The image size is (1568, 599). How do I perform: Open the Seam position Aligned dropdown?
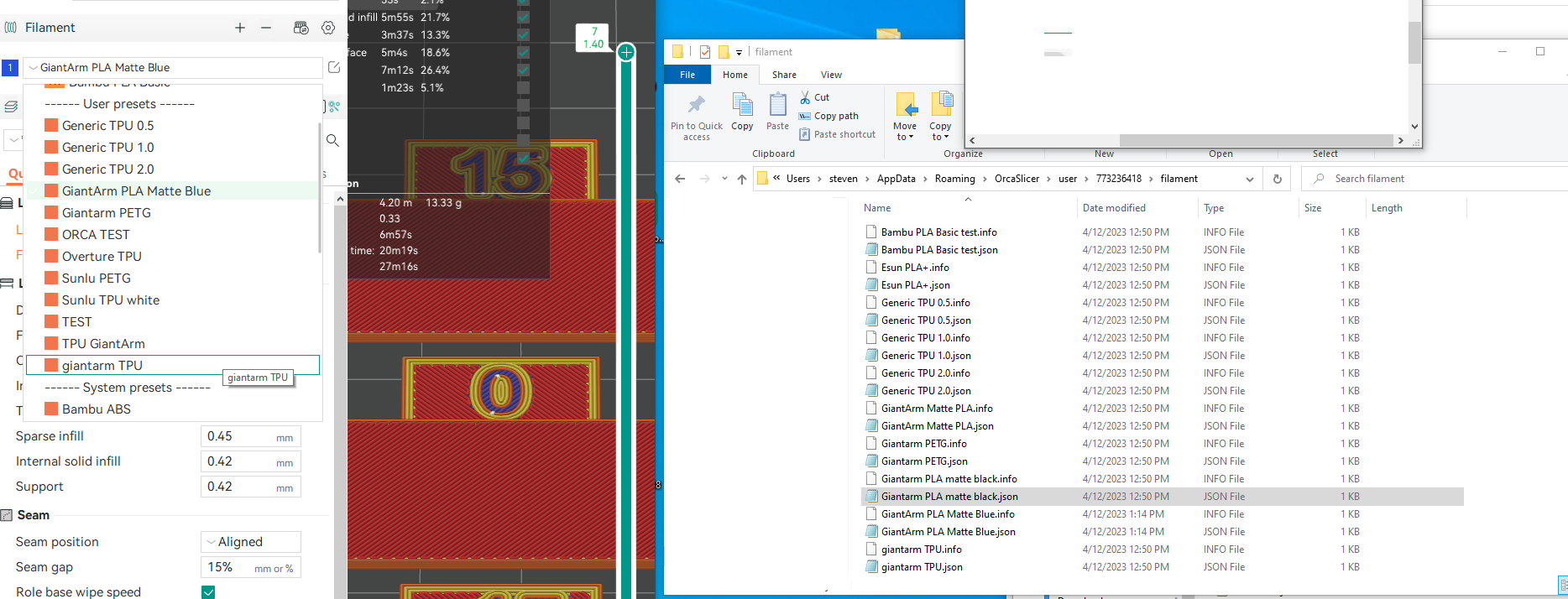pos(250,542)
